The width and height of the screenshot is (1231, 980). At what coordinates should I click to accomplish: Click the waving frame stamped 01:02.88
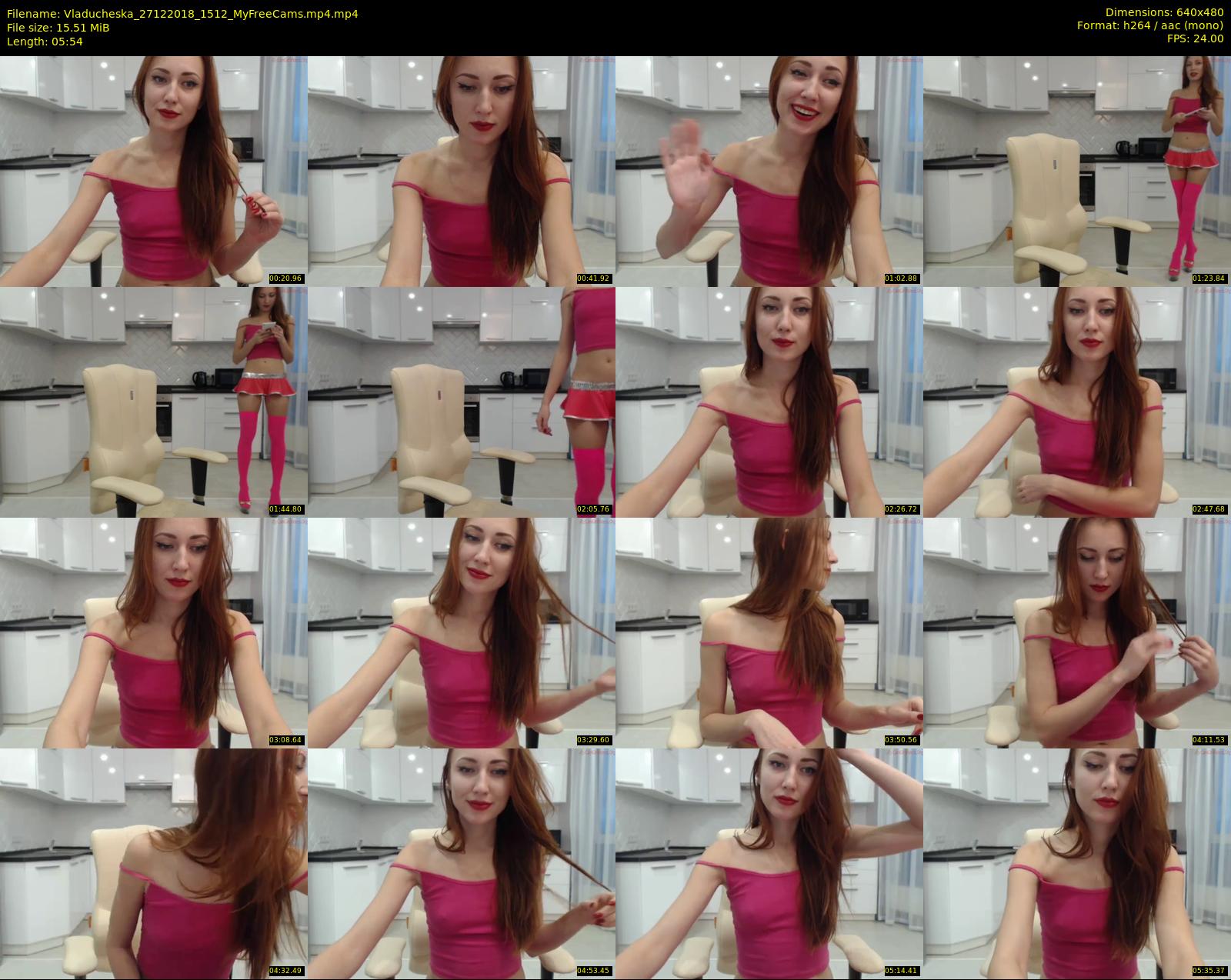pos(769,171)
